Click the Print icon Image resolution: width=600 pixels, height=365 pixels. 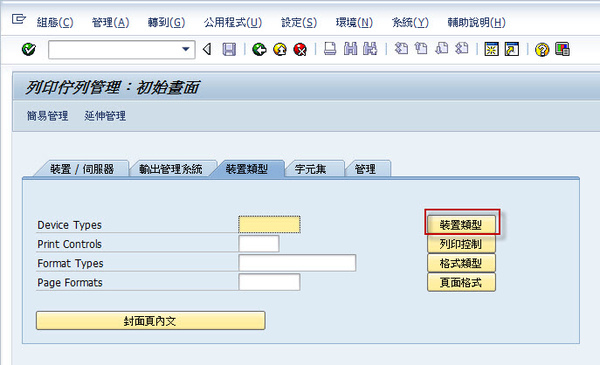(330, 49)
